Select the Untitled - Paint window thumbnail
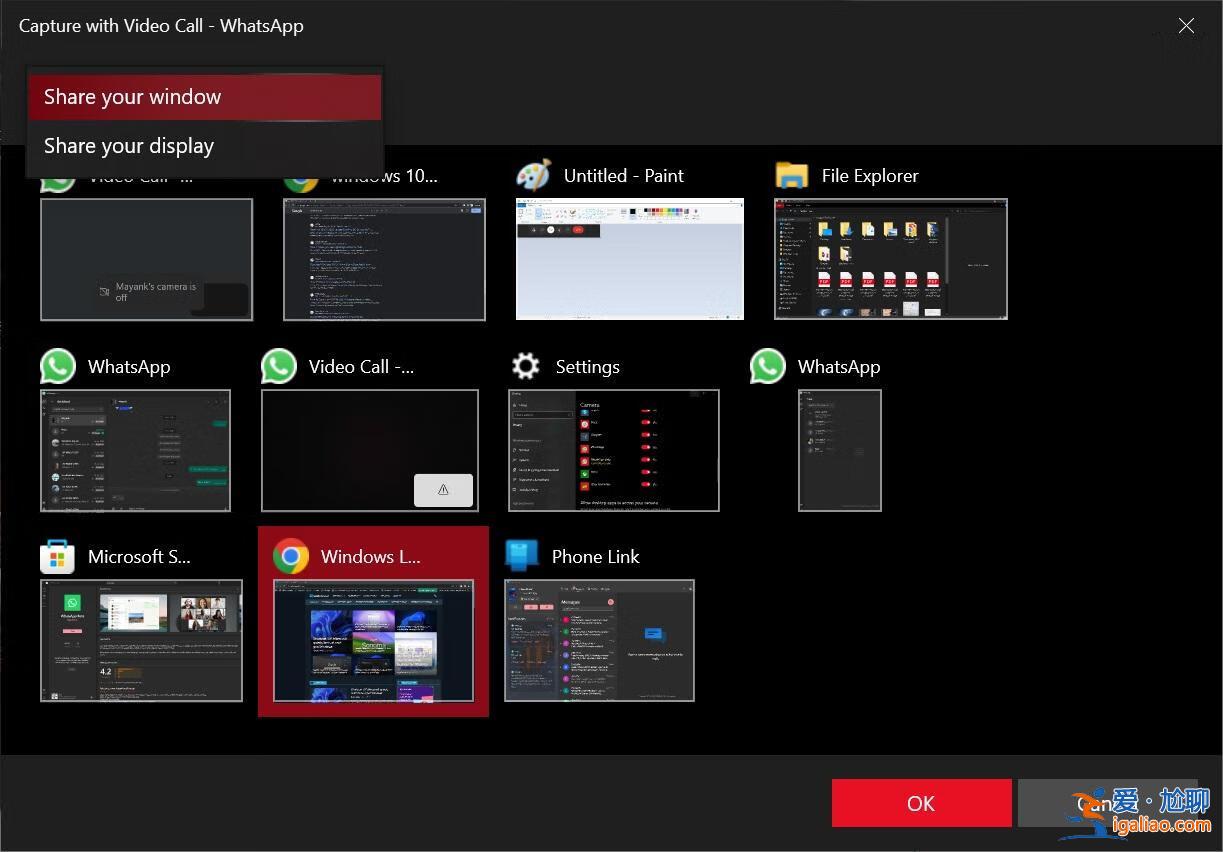 [x=629, y=258]
